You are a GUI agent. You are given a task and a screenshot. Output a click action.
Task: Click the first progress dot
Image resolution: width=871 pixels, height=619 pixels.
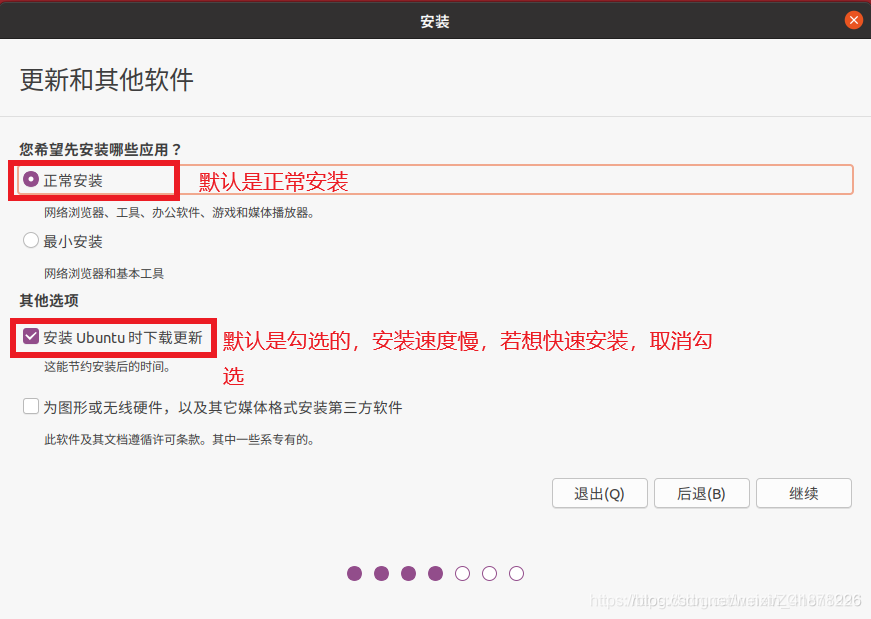pyautogui.click(x=354, y=573)
